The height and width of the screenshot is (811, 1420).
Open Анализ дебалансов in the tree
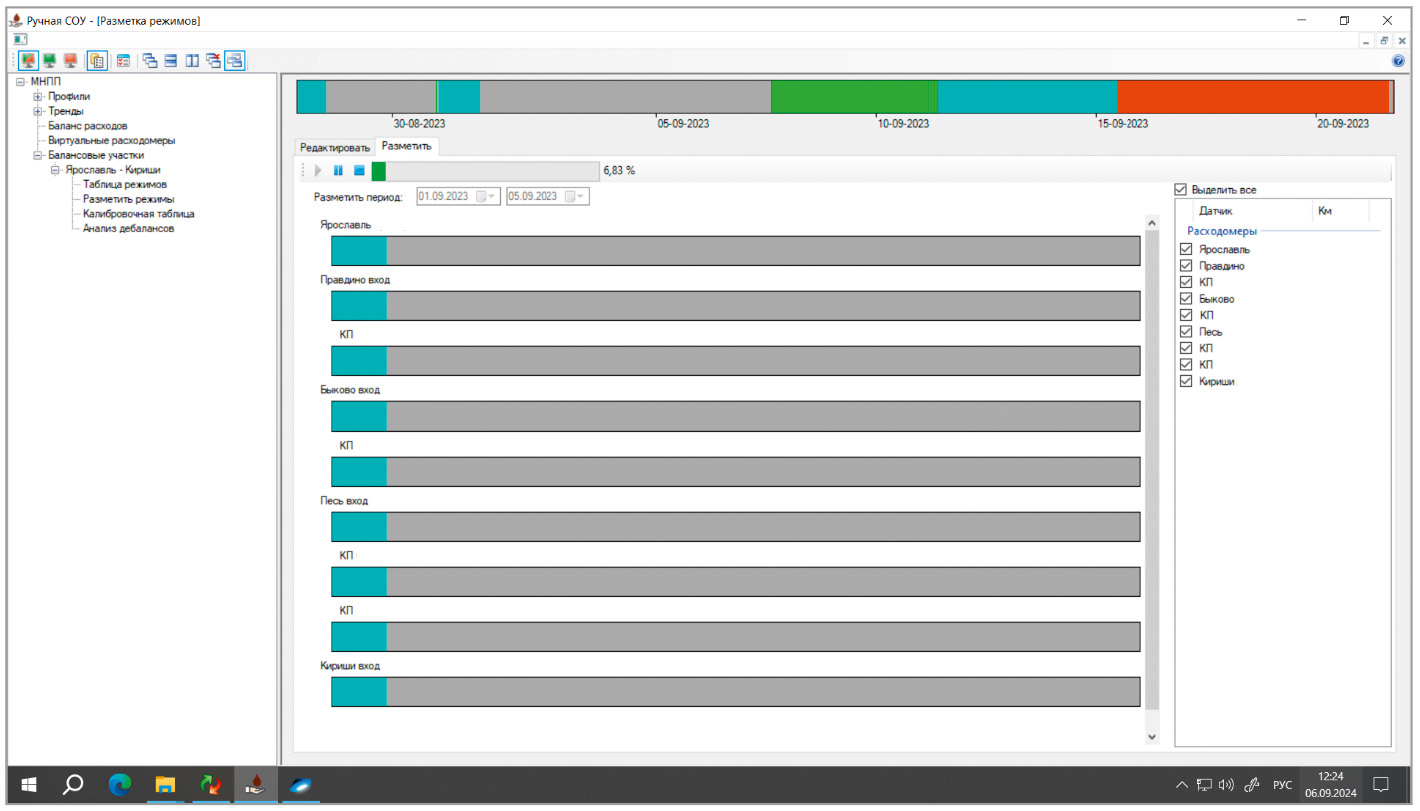pos(128,229)
